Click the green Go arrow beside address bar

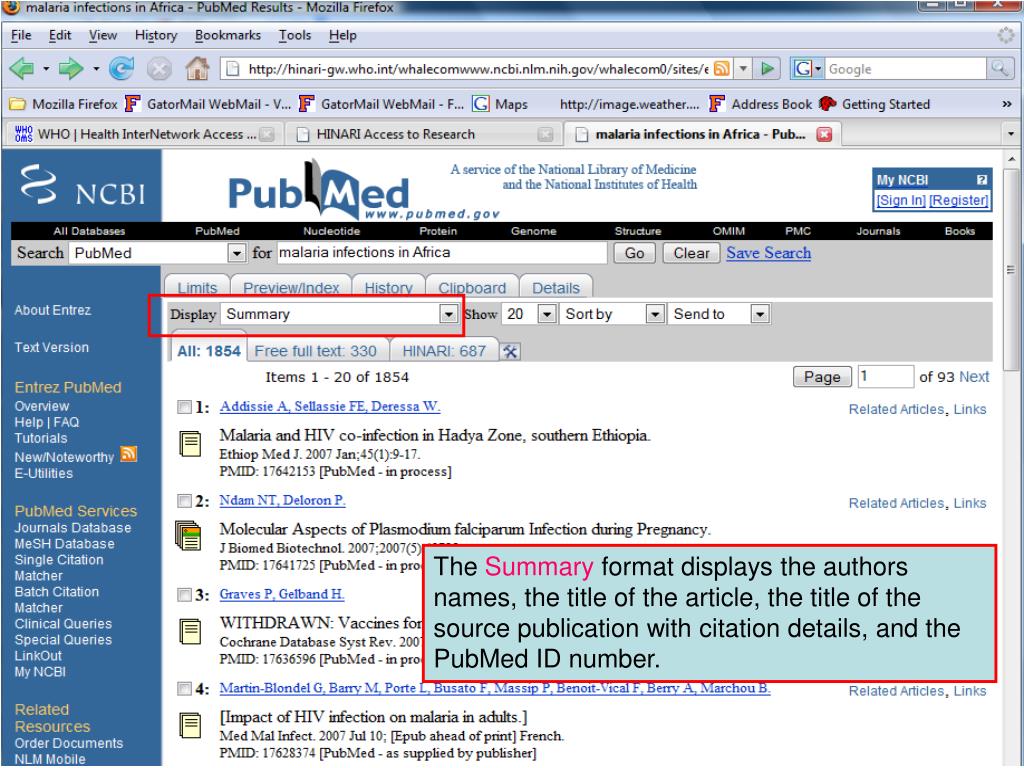[x=768, y=69]
